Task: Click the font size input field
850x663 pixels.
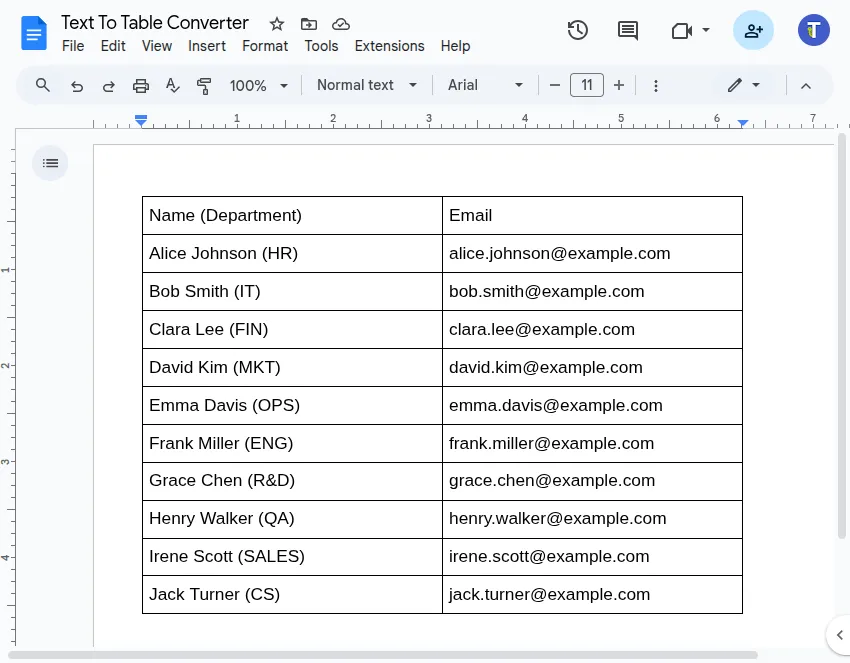Action: [587, 85]
